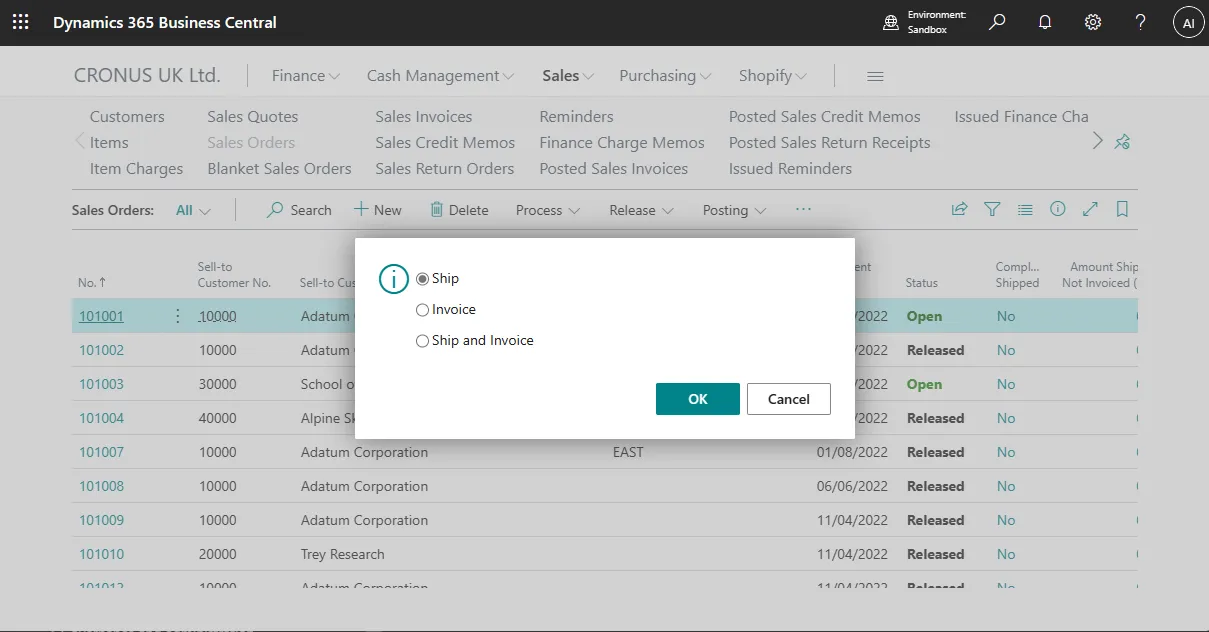The height and width of the screenshot is (632, 1209).
Task: Open the app launcher waffle icon
Action: pyautogui.click(x=20, y=22)
